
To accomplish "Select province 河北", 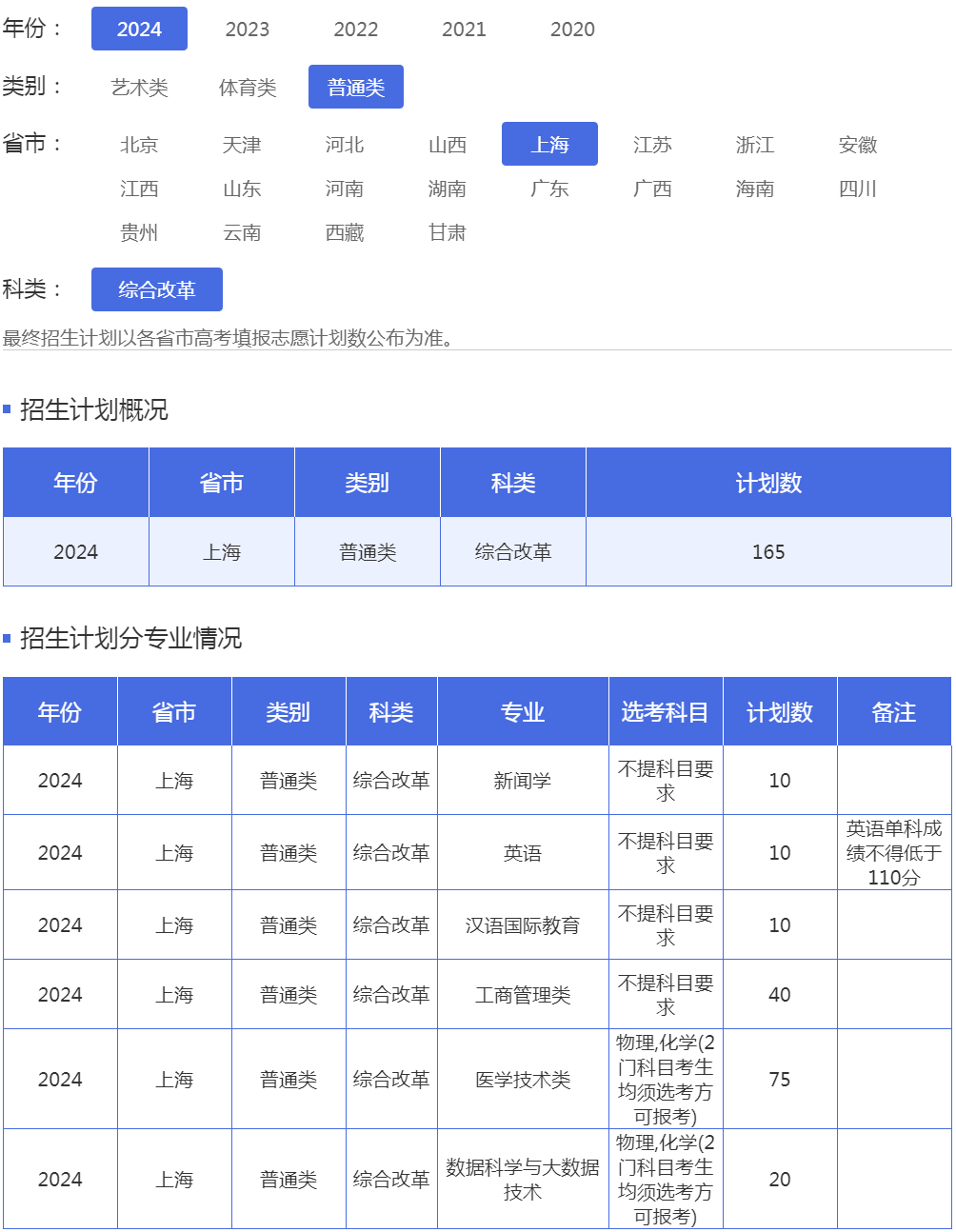I will point(345,144).
